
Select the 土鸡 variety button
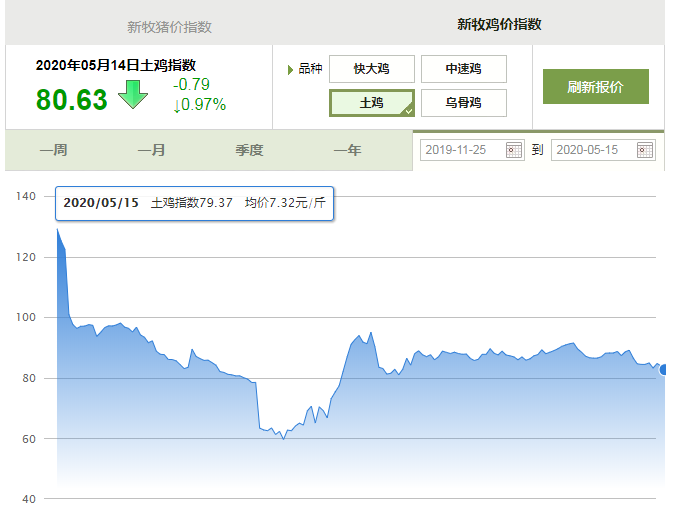[372, 103]
